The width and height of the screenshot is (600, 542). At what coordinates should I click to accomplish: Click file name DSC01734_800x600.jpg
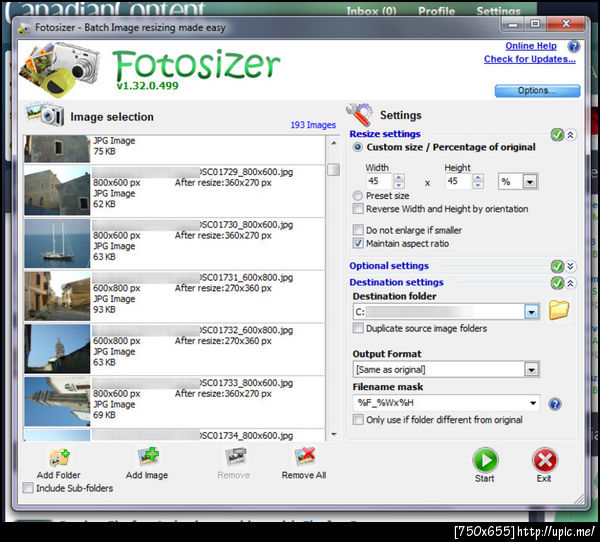point(246,436)
